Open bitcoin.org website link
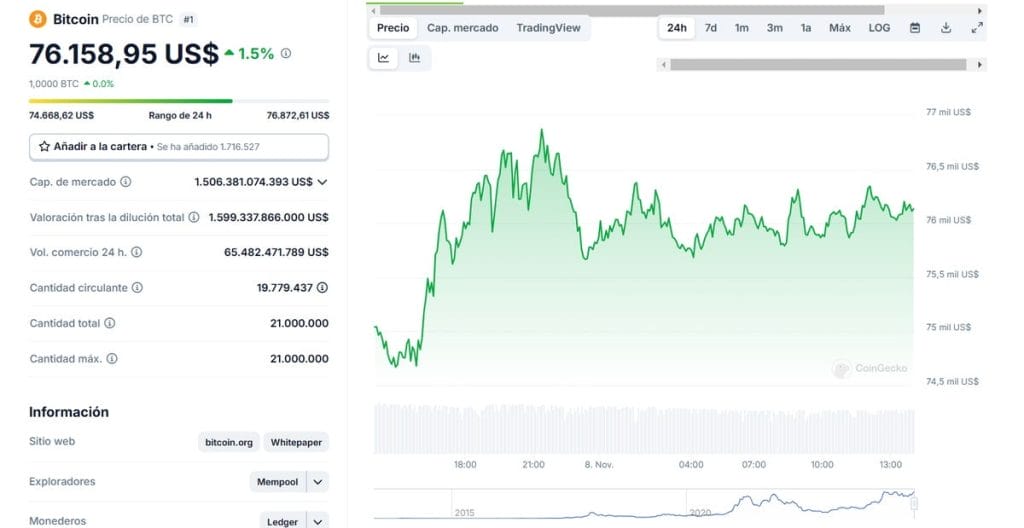 click(229, 442)
